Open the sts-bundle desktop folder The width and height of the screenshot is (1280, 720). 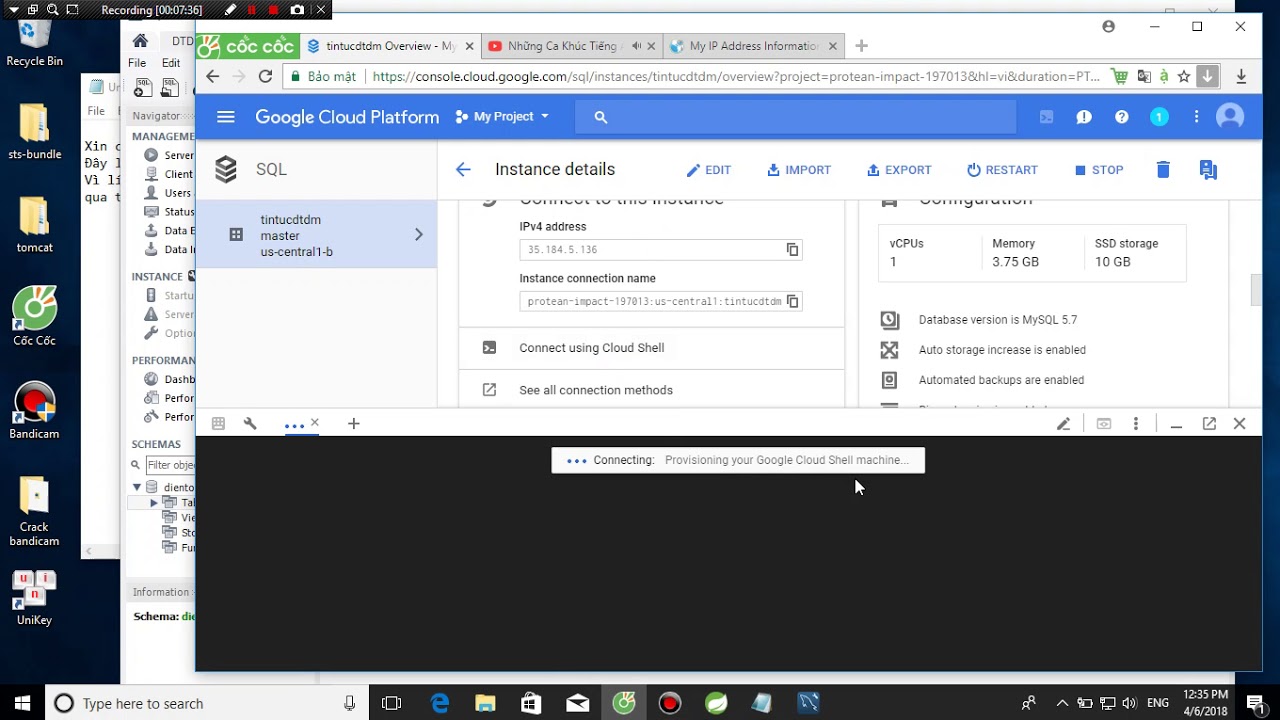pyautogui.click(x=34, y=132)
